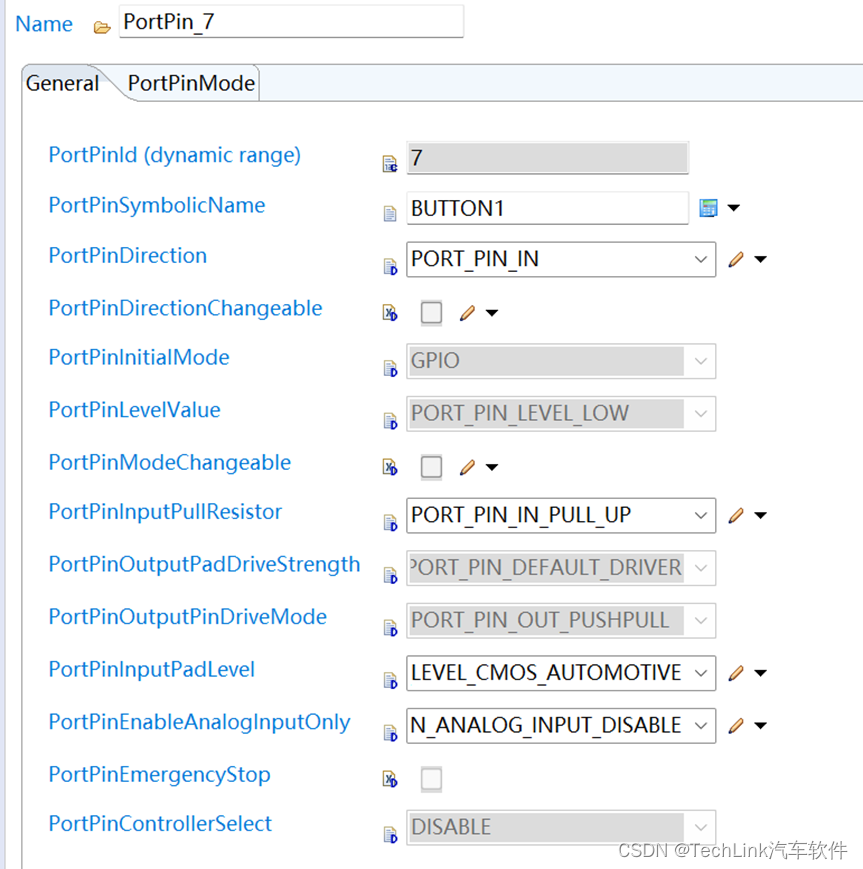
Task: Click the pencil icon for PortPinEnableAnalogInputOnly
Action: pyautogui.click(x=736, y=725)
